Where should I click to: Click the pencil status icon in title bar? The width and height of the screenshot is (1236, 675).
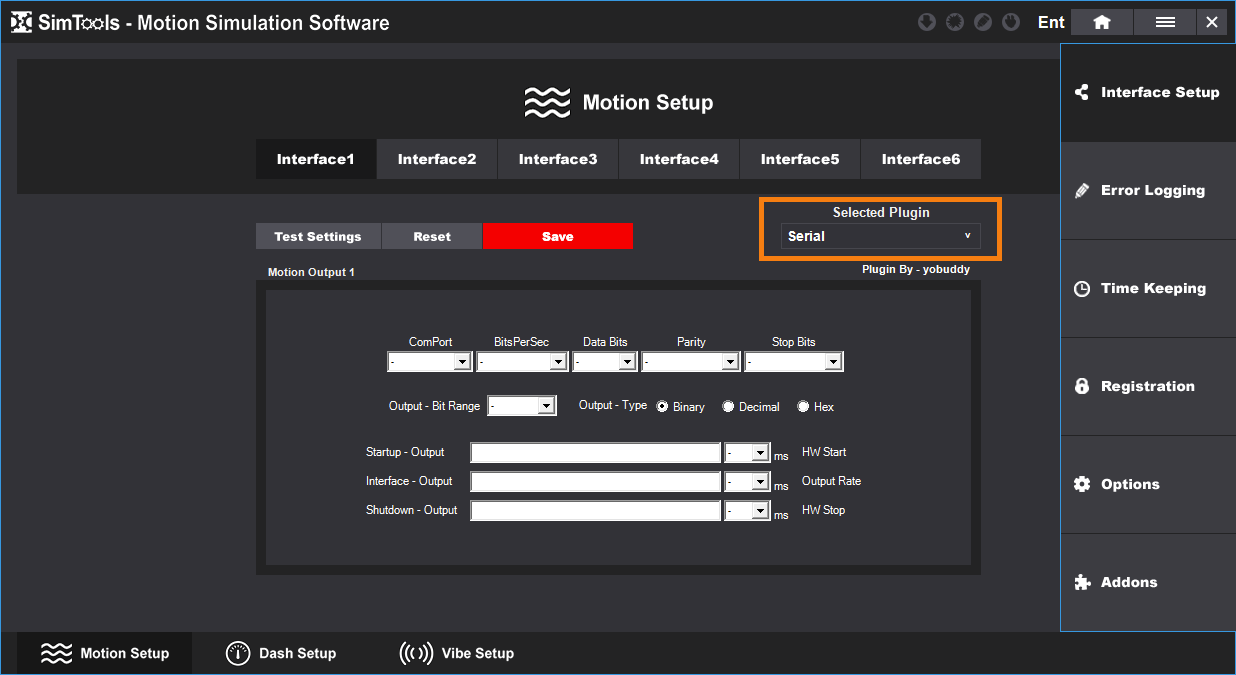pyautogui.click(x=983, y=22)
